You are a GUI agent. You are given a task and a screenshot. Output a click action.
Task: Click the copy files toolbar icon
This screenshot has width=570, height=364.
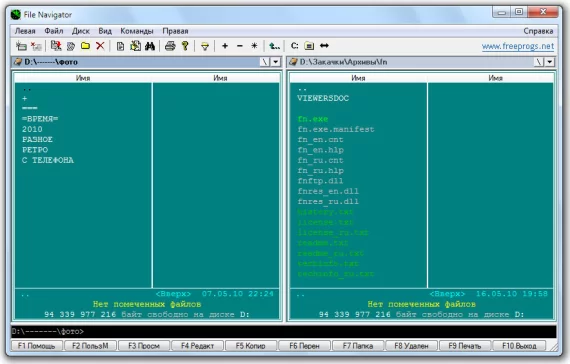coord(56,46)
